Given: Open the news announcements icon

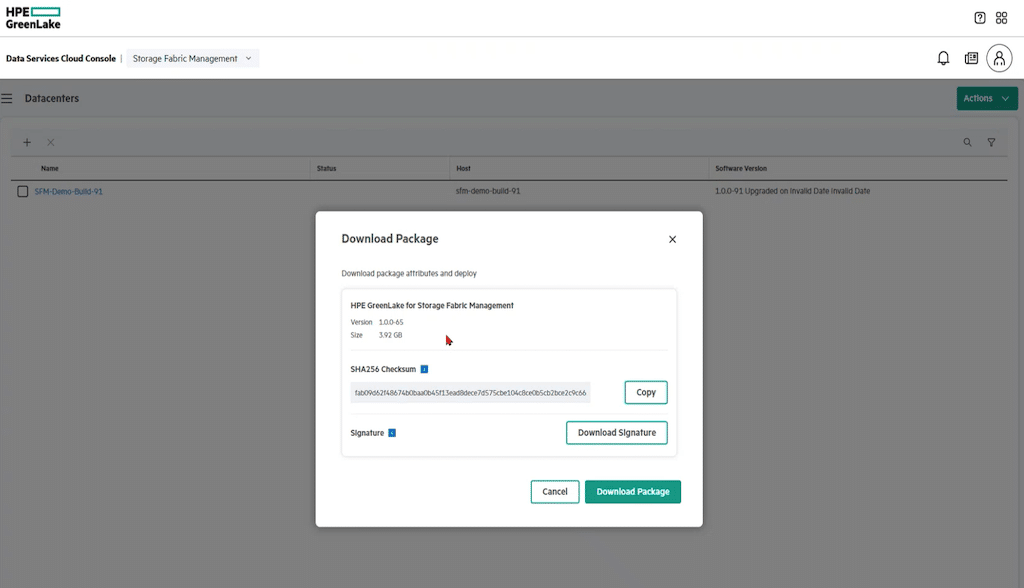Looking at the screenshot, I should point(971,58).
